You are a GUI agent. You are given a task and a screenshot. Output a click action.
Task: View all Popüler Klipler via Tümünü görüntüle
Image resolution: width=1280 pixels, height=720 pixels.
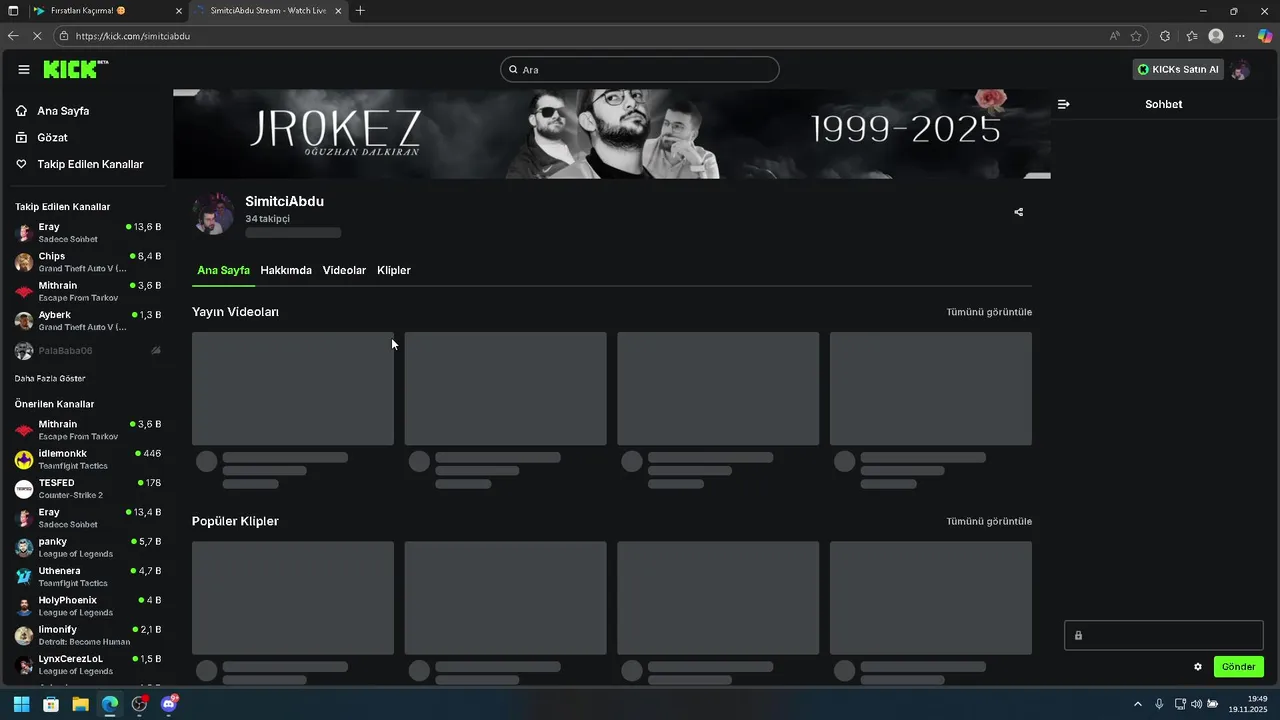click(x=989, y=521)
